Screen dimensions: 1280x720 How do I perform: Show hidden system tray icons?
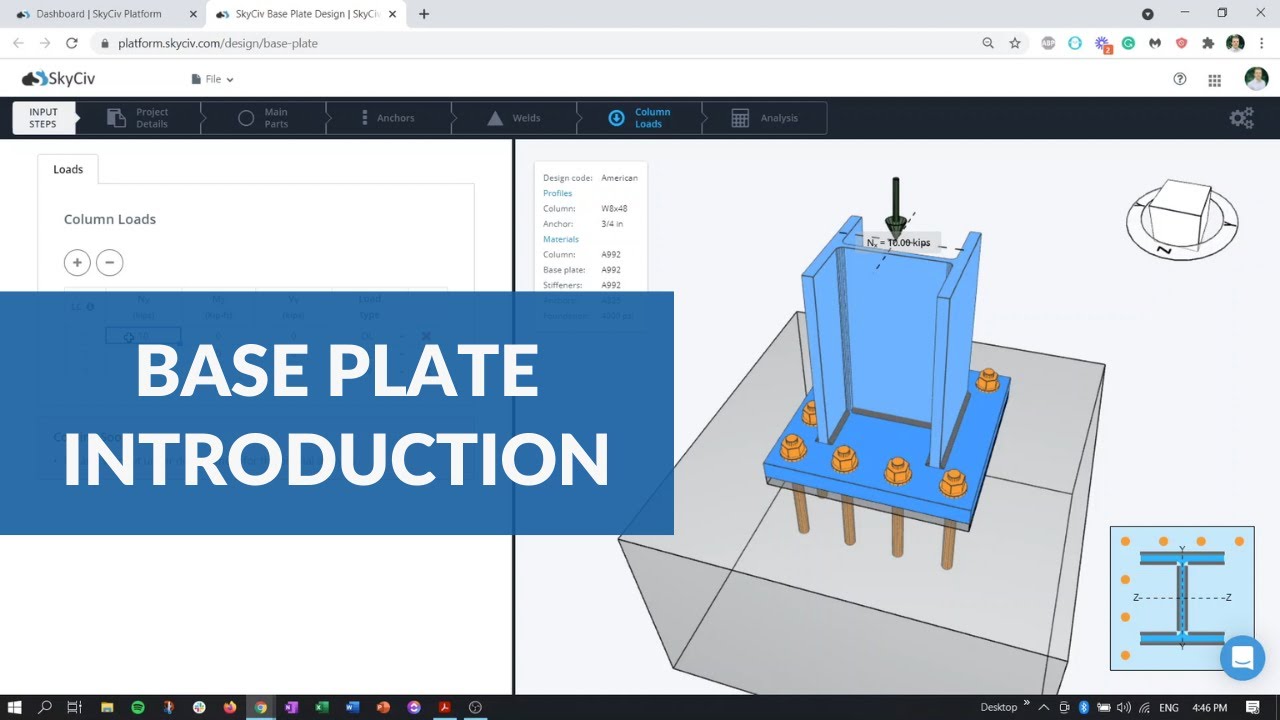click(1045, 707)
